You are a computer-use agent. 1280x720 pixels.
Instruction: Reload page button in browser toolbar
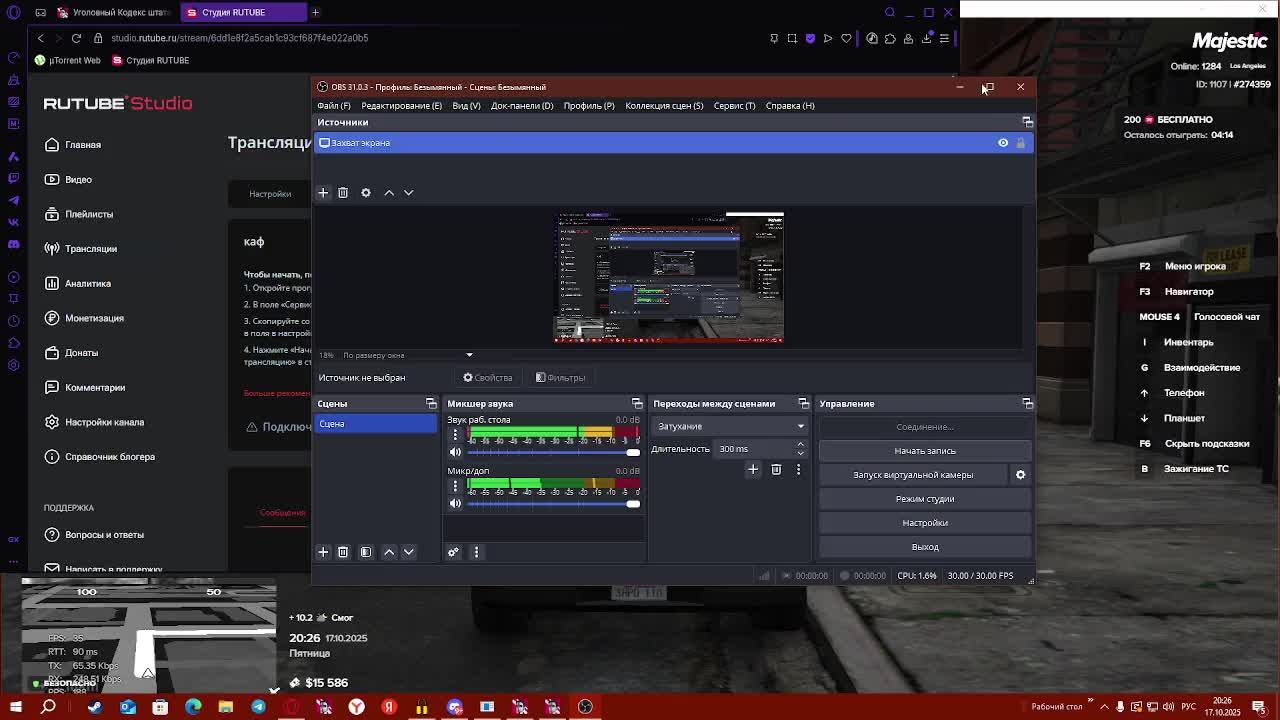[x=76, y=38]
